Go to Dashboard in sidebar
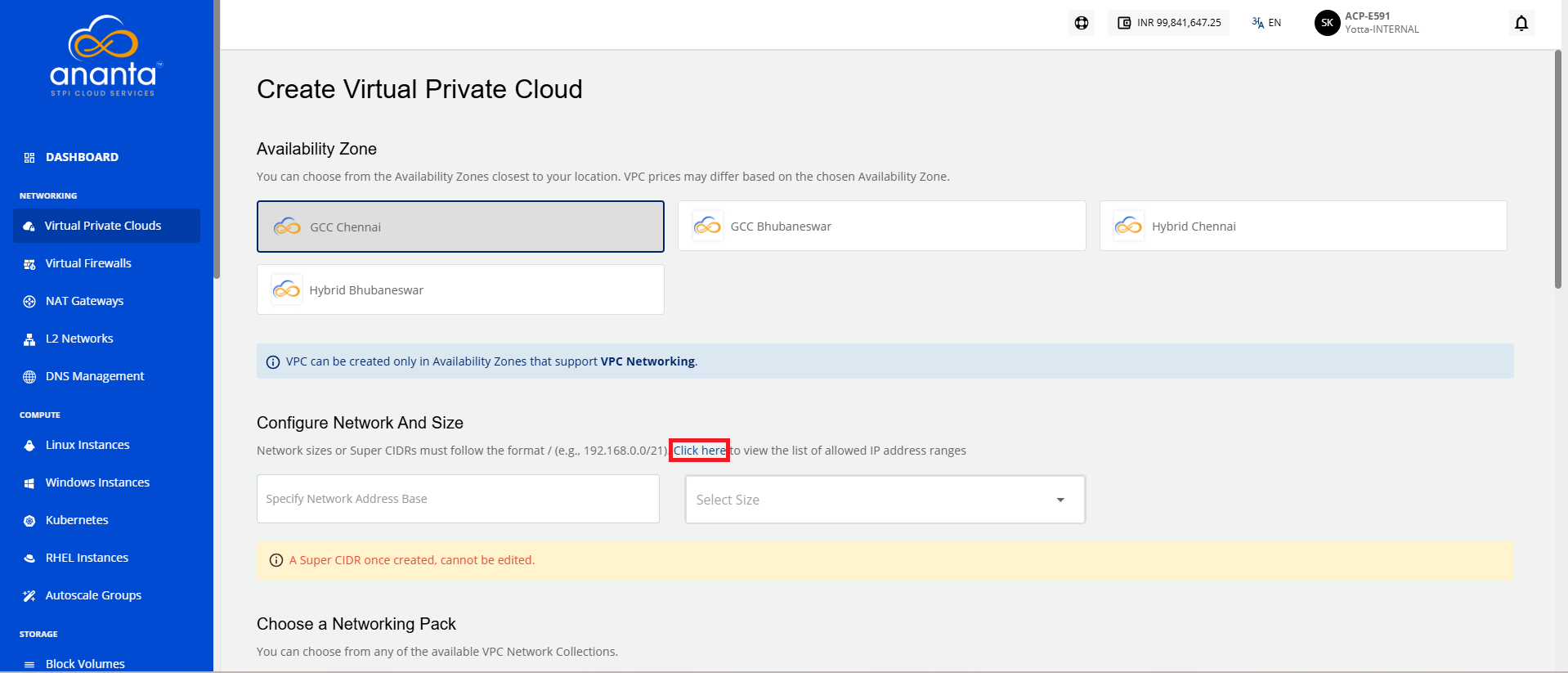The width and height of the screenshot is (1568, 673). (82, 157)
